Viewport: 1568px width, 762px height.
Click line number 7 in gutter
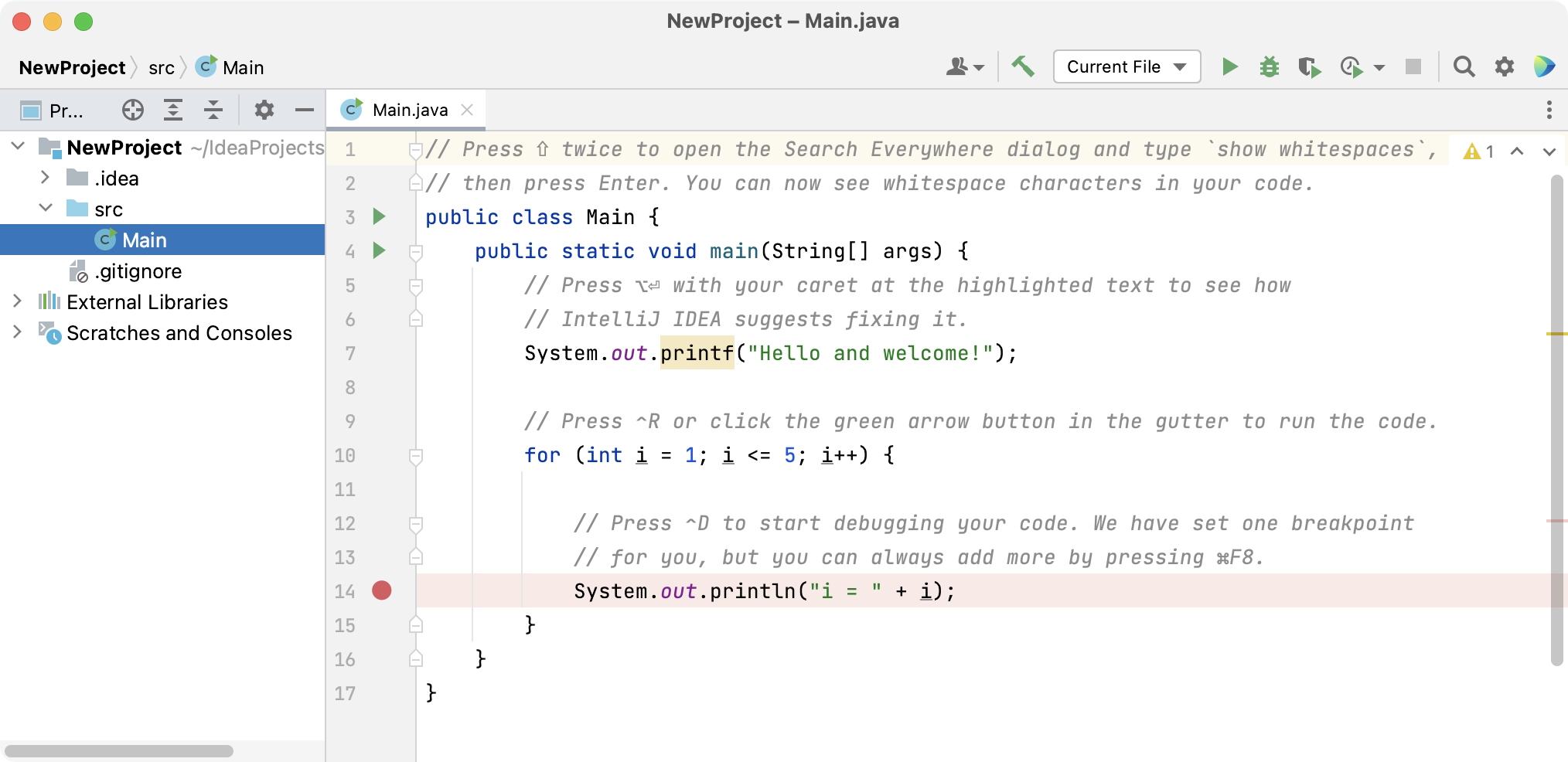[x=350, y=353]
